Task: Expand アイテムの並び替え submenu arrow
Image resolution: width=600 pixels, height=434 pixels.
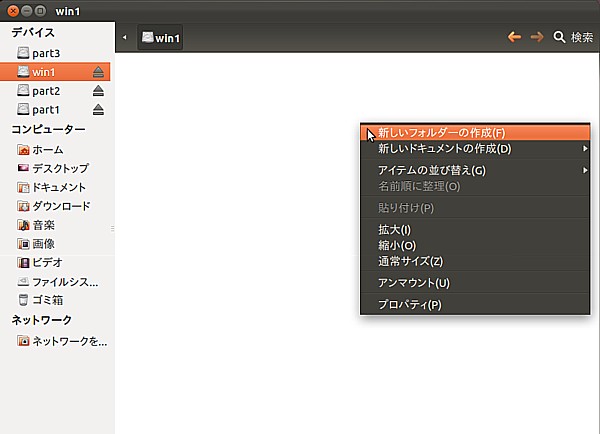Action: pos(585,170)
